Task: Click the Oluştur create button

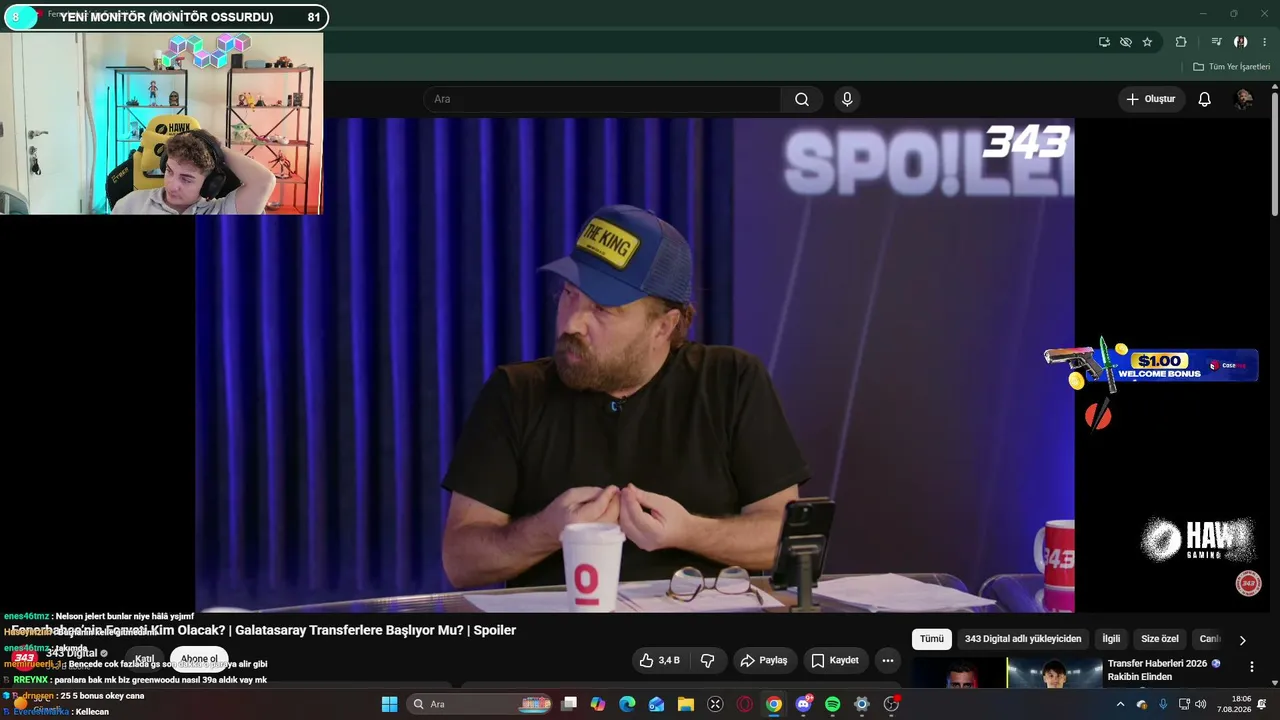Action: point(1151,99)
